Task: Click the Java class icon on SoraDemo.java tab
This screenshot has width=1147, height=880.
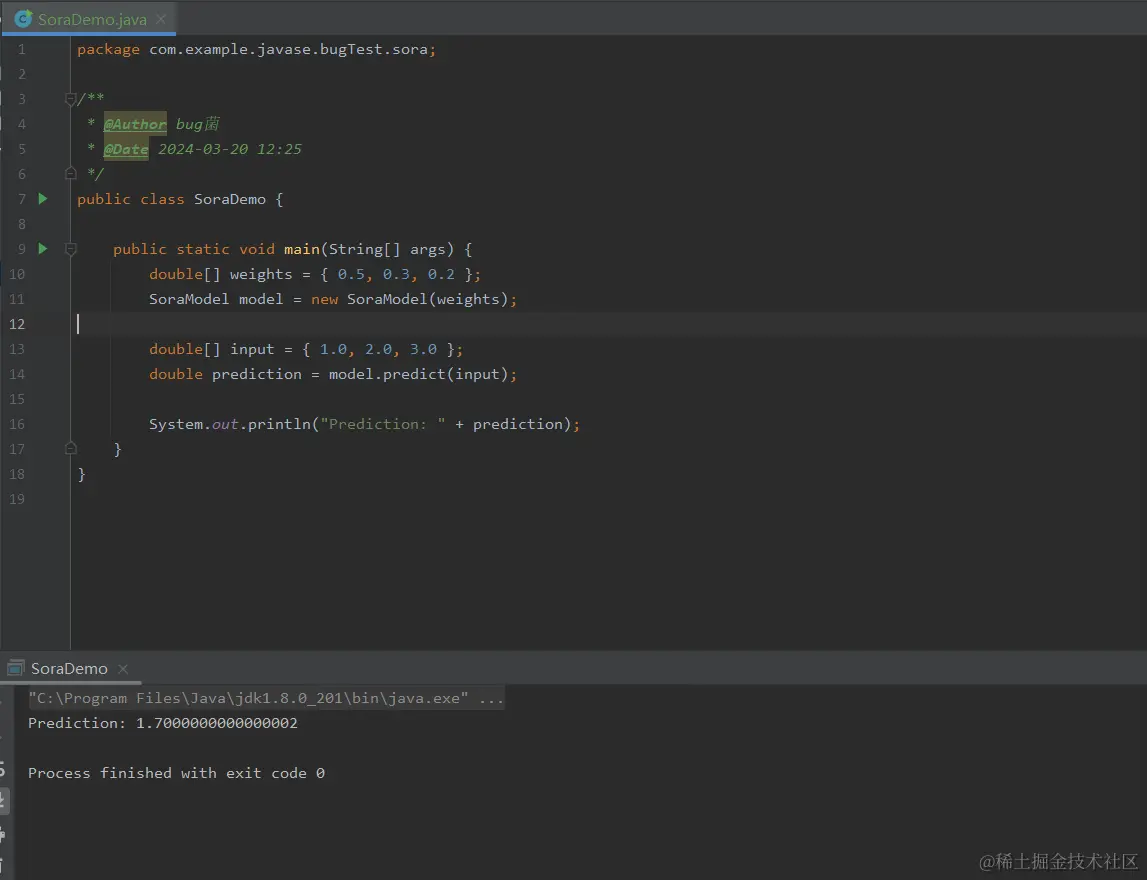Action: click(23, 19)
